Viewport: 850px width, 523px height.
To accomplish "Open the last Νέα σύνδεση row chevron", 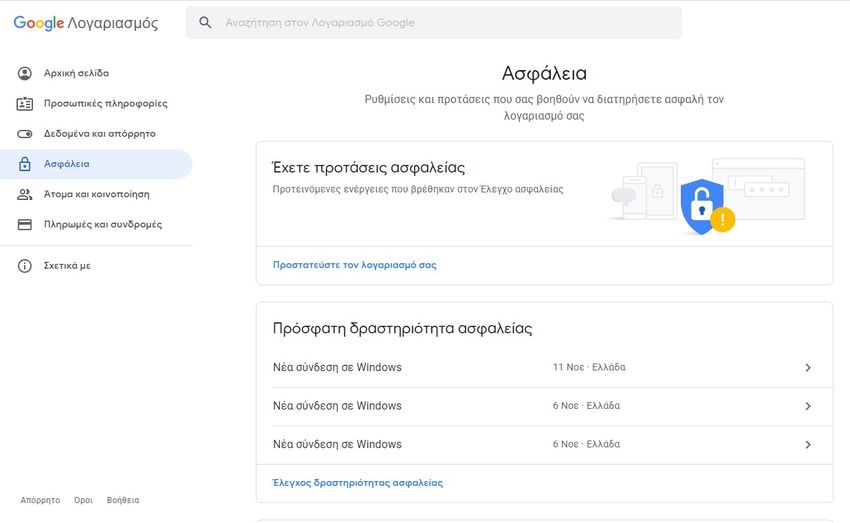I will click(x=808, y=444).
